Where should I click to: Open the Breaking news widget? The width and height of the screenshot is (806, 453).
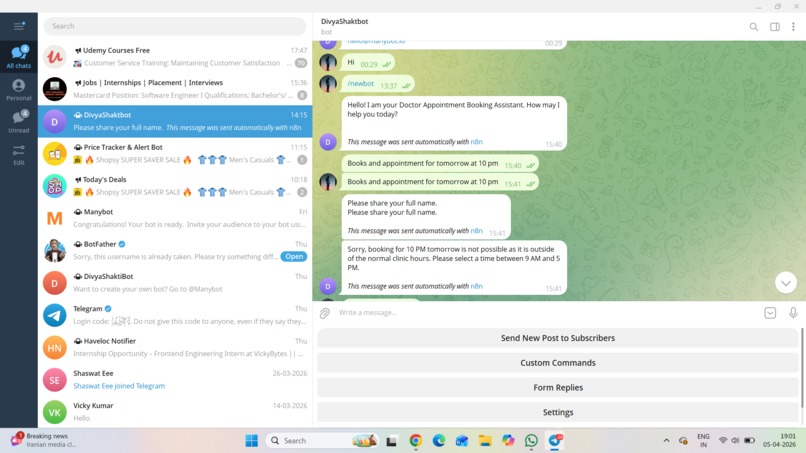(x=45, y=440)
